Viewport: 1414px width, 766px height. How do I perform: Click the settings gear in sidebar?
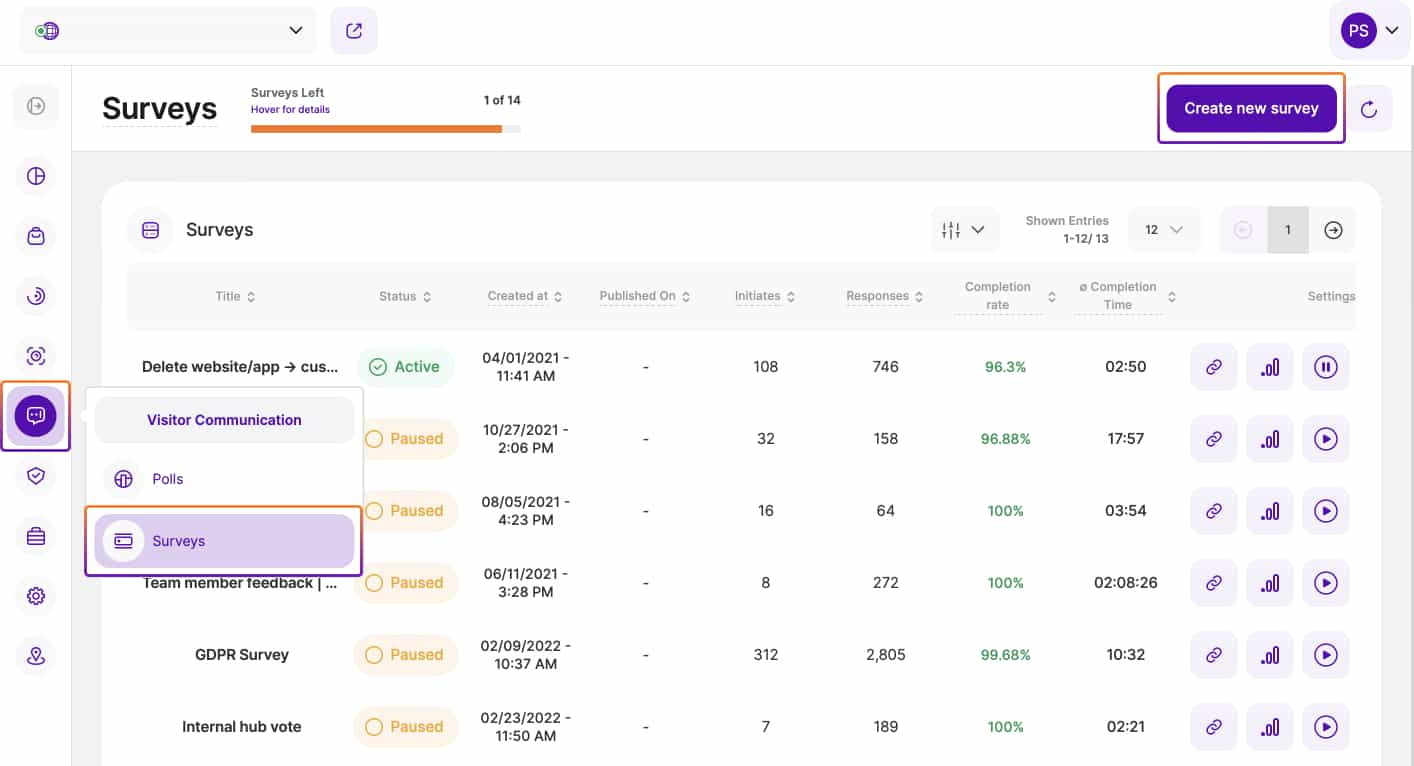click(x=36, y=596)
